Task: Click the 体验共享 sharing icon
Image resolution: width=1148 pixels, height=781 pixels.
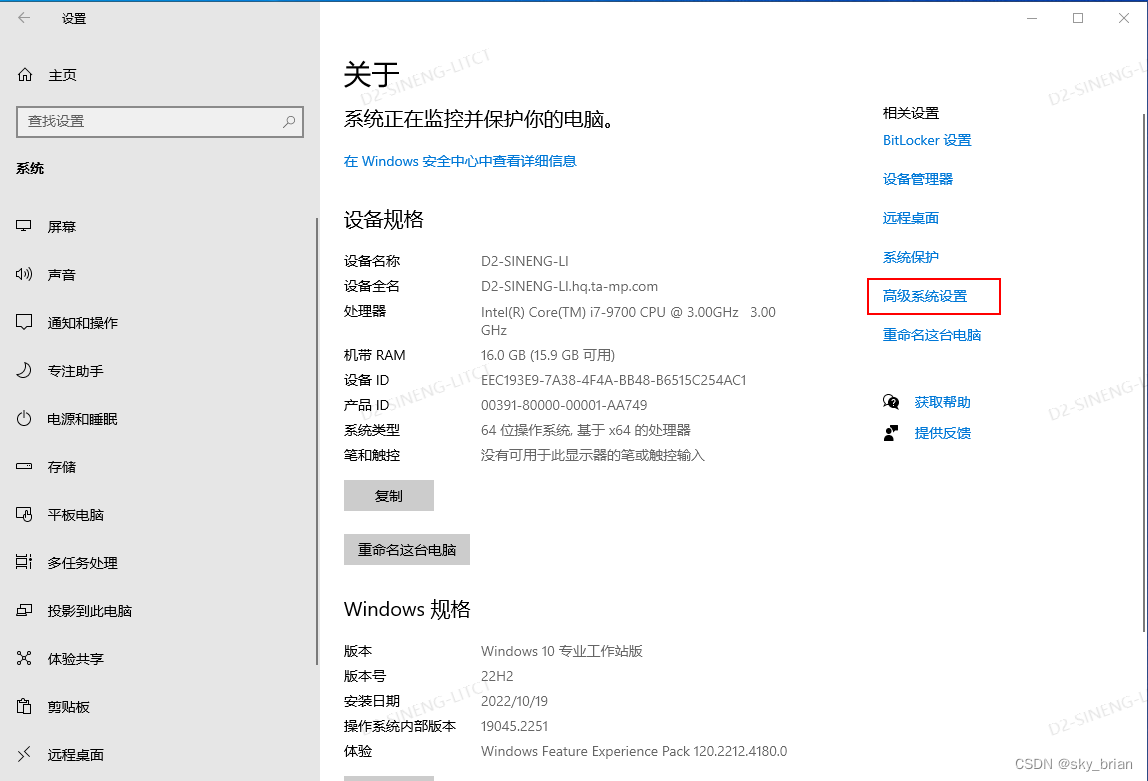Action: [x=24, y=658]
